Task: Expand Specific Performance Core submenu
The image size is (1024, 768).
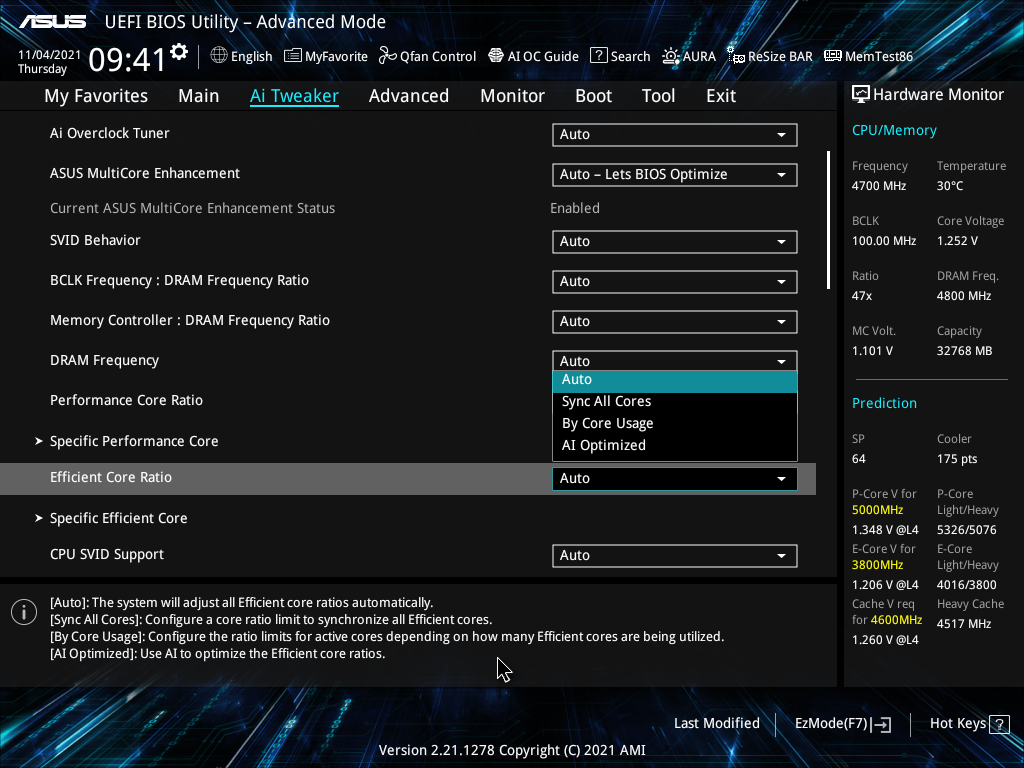Action: click(134, 441)
